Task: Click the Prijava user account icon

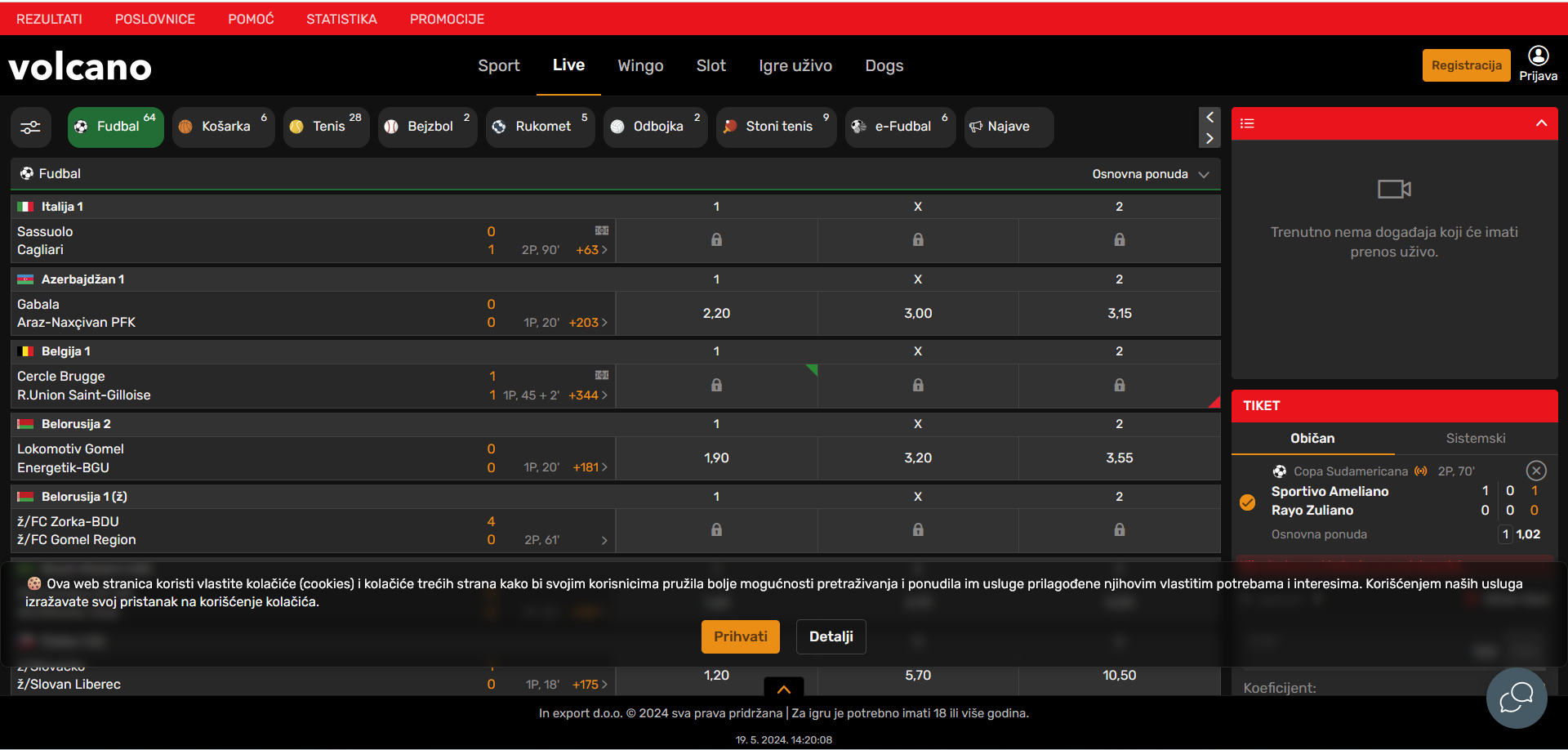Action: [x=1538, y=56]
